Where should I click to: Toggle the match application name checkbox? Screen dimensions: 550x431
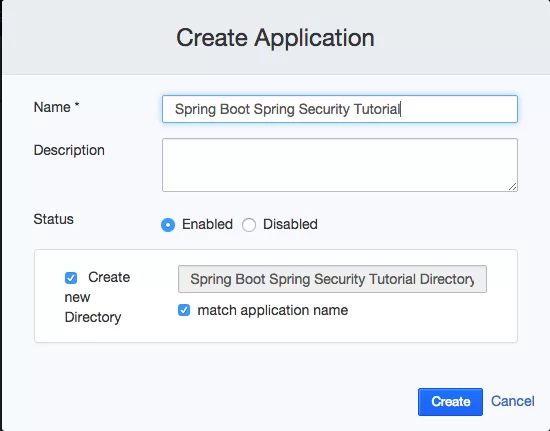184,310
